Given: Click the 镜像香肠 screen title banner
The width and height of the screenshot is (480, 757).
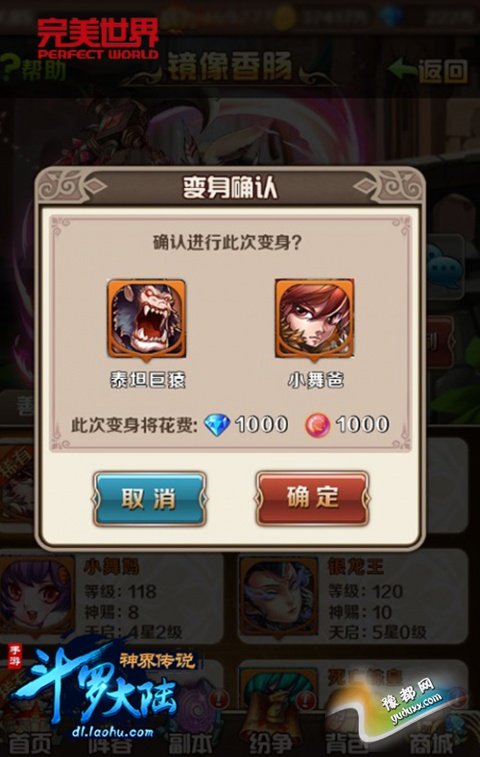Looking at the screenshot, I should point(230,68).
